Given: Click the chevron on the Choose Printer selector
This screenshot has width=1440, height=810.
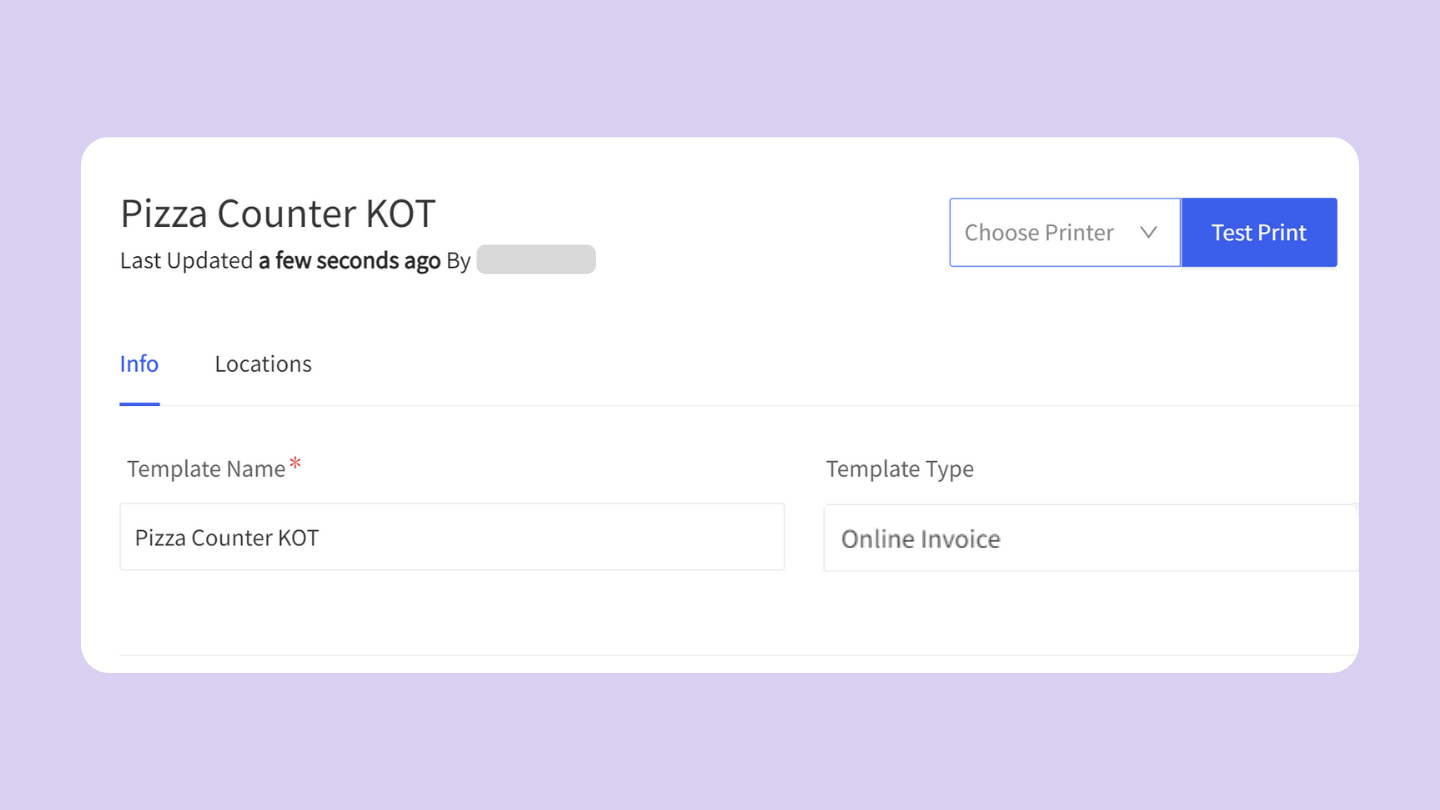Looking at the screenshot, I should click(x=1147, y=231).
